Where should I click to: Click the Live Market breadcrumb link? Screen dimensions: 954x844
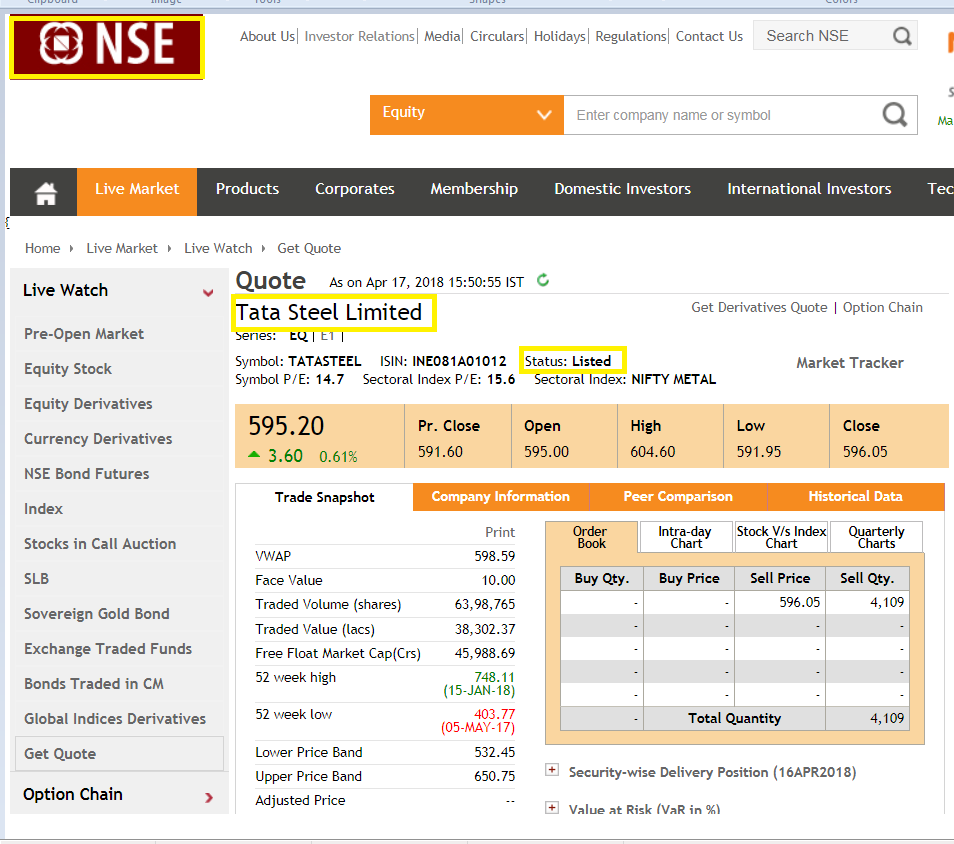(122, 248)
